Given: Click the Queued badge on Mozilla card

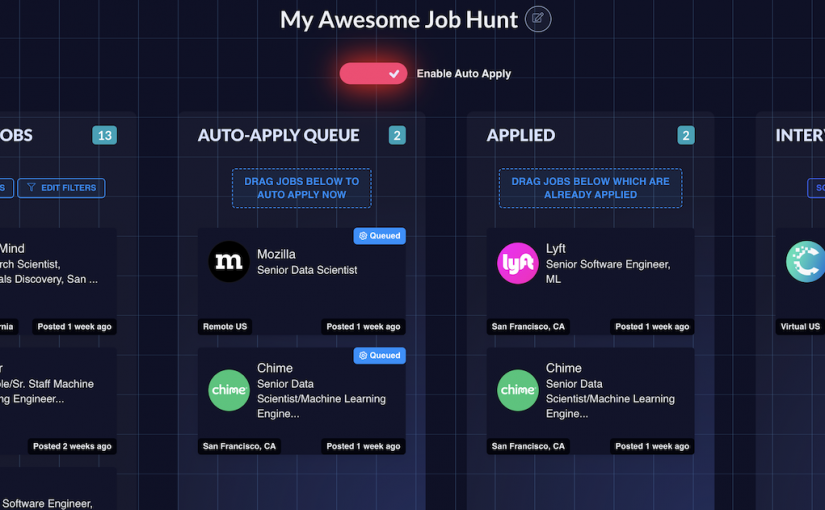Looking at the screenshot, I should (x=379, y=236).
